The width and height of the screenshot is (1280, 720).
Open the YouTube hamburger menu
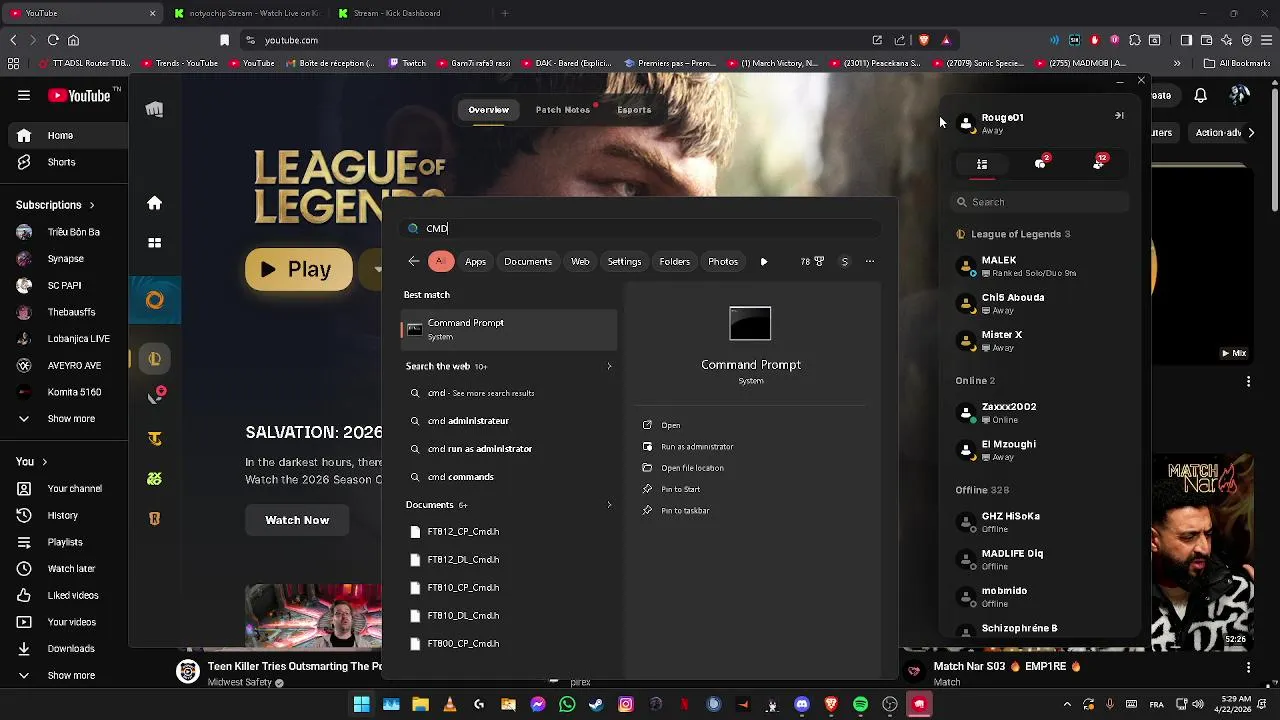(x=24, y=96)
